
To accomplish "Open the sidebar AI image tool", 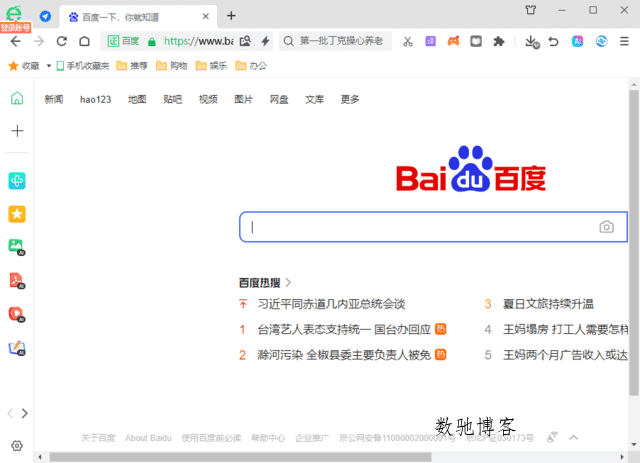I will 17,247.
